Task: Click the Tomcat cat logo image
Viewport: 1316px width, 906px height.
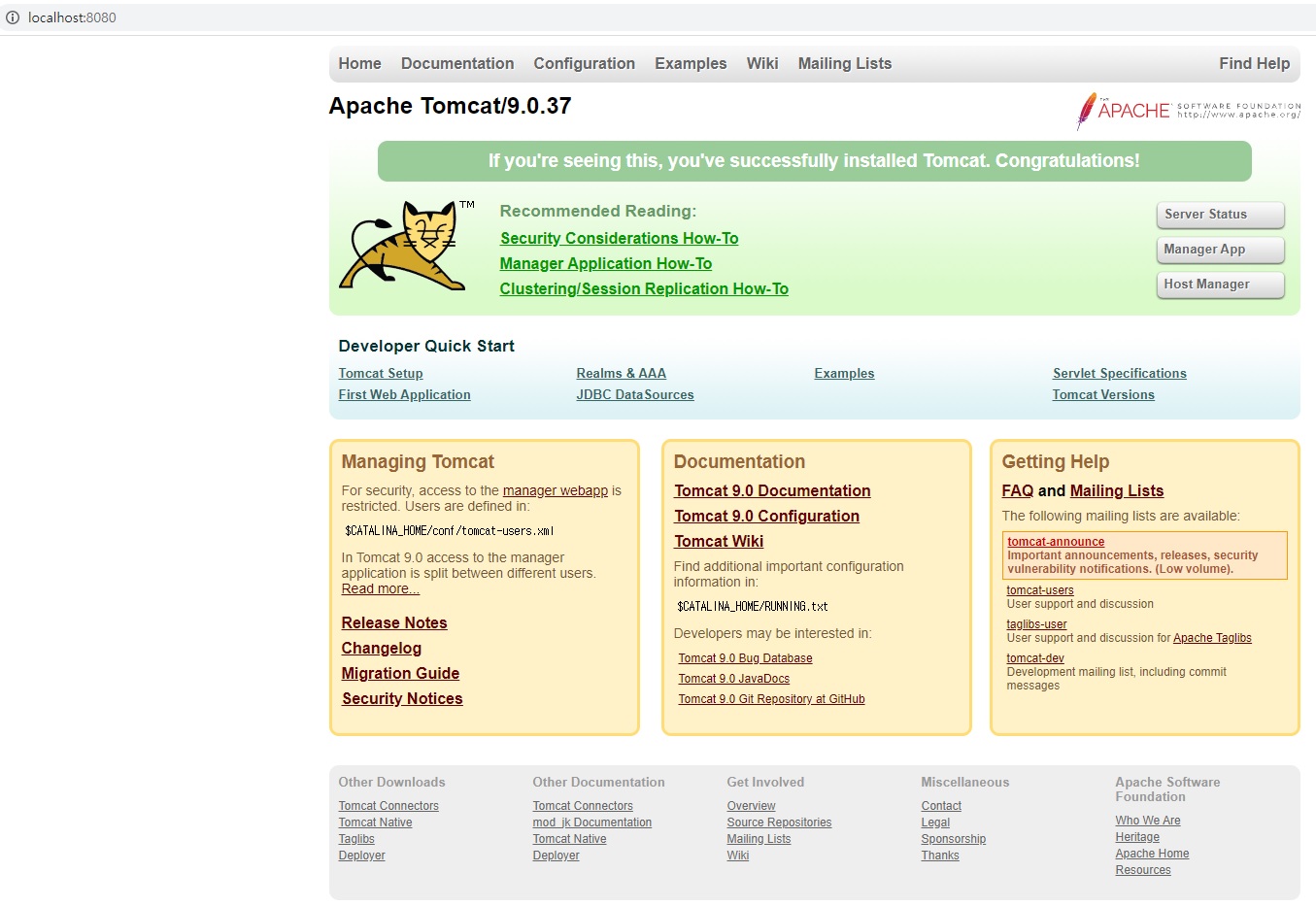Action: coord(406,245)
